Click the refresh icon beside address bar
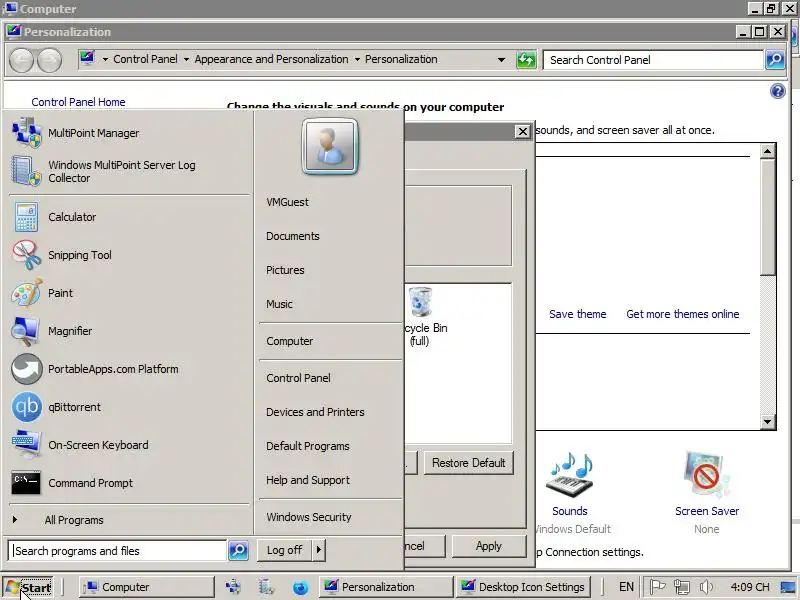Image resolution: width=800 pixels, height=600 pixels. [526, 60]
